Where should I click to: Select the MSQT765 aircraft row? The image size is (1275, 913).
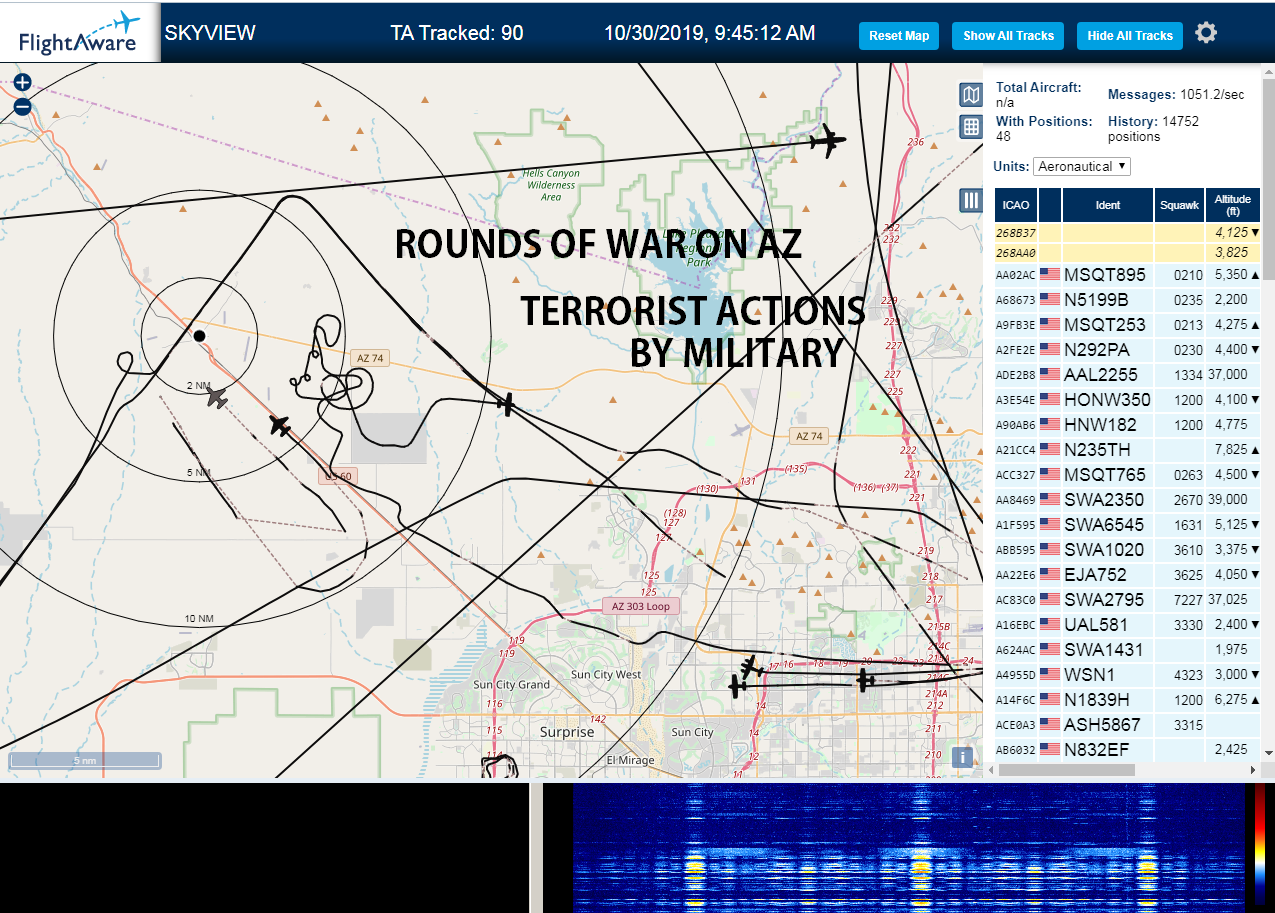tap(1128, 475)
